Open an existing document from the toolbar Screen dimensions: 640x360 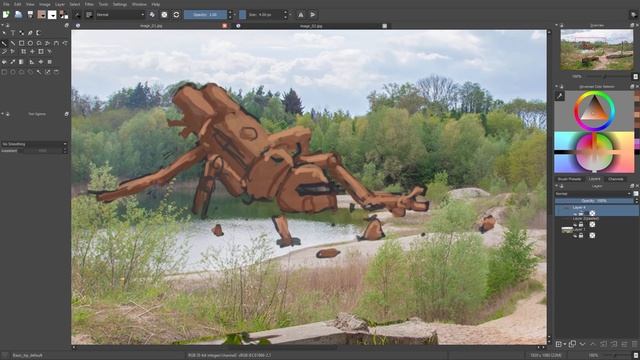pos(18,14)
